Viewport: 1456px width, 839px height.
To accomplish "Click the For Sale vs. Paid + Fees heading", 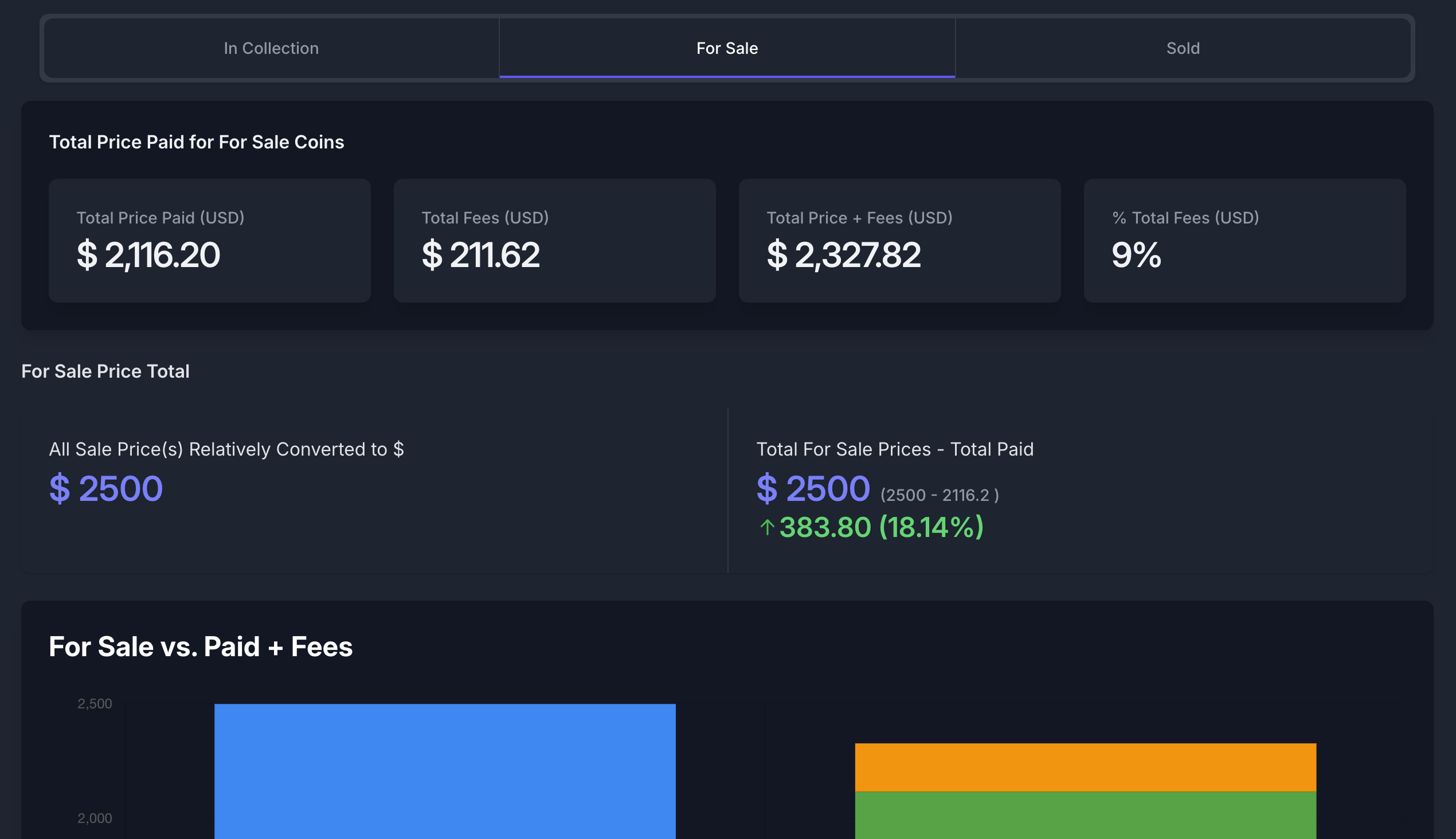I will coord(201,646).
